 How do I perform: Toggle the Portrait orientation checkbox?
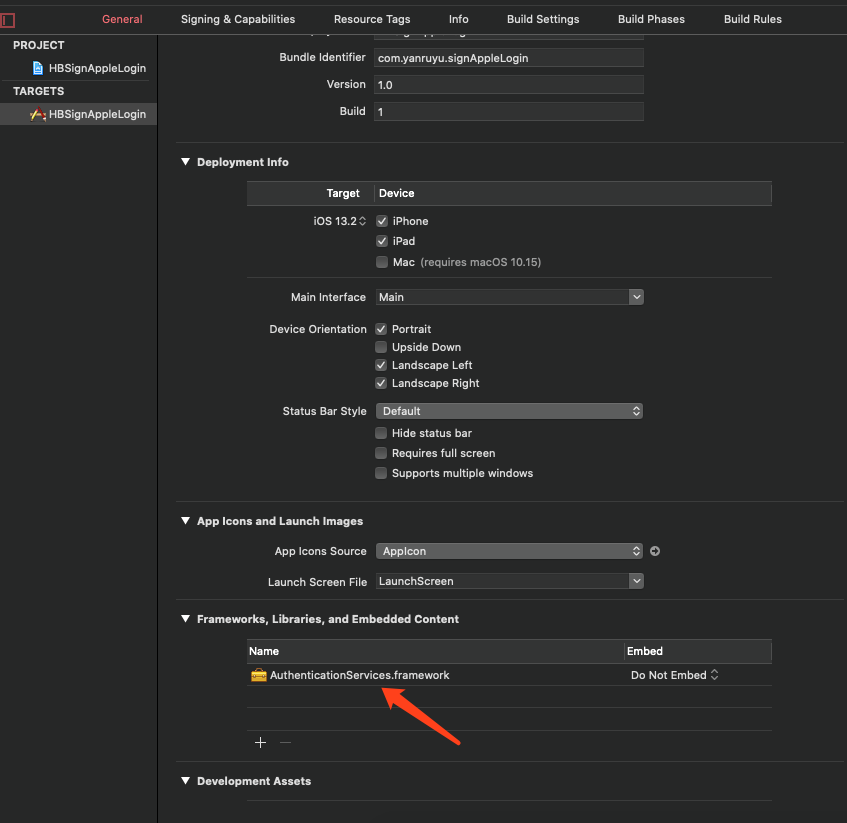tap(381, 329)
